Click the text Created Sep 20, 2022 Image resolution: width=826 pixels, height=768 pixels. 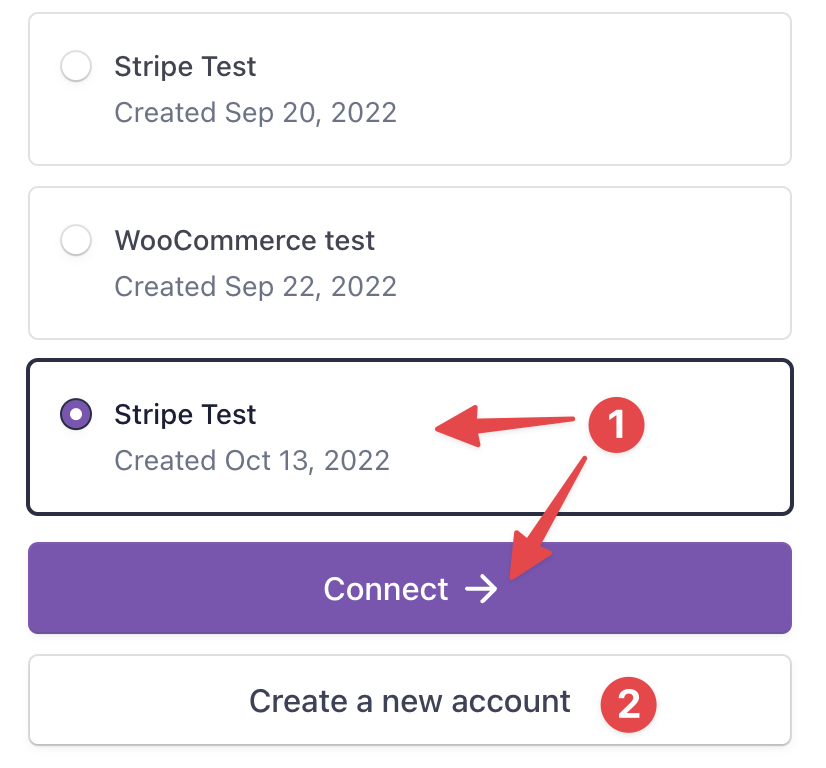point(256,113)
